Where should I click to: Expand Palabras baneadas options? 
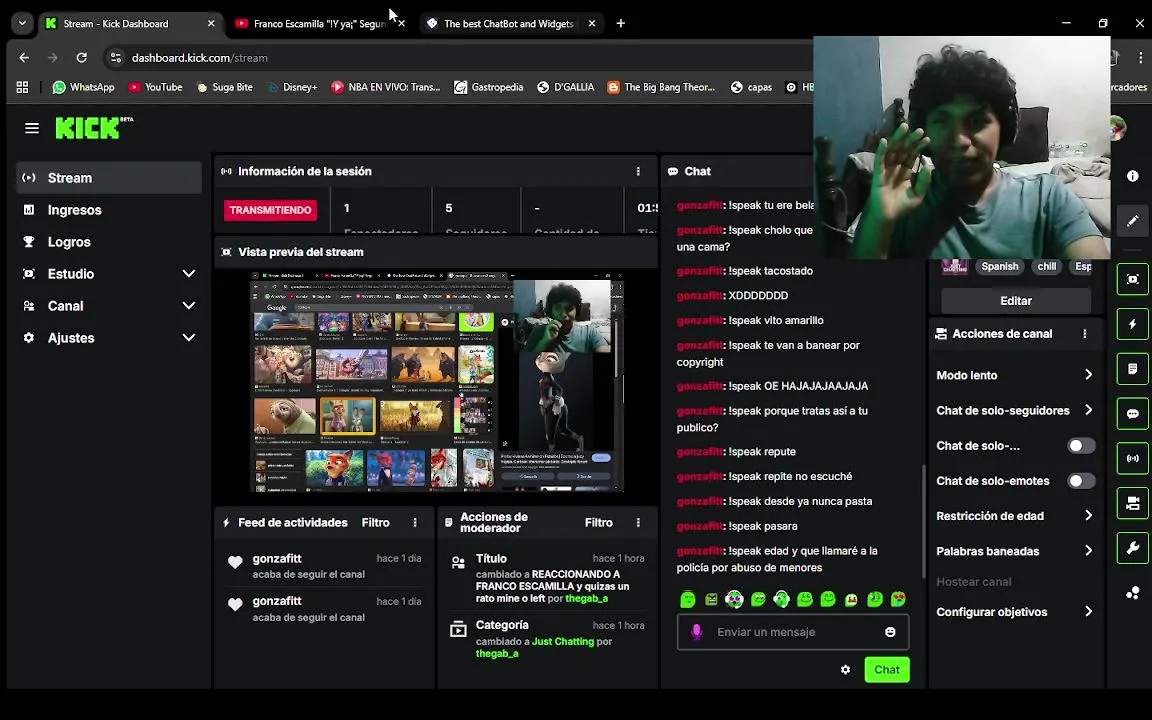pyautogui.click(x=1015, y=551)
